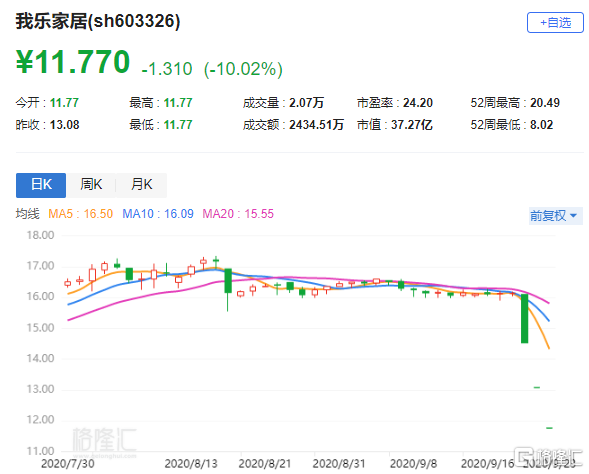Click the 市值 : 37.27亿 market cap value

394,125
